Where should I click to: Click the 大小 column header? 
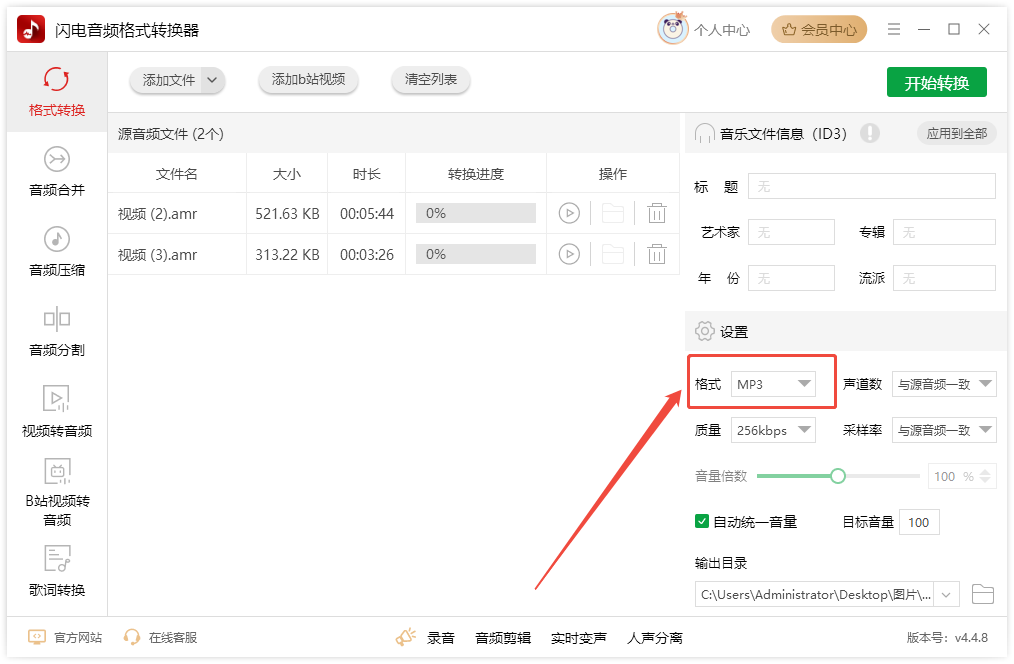[286, 173]
